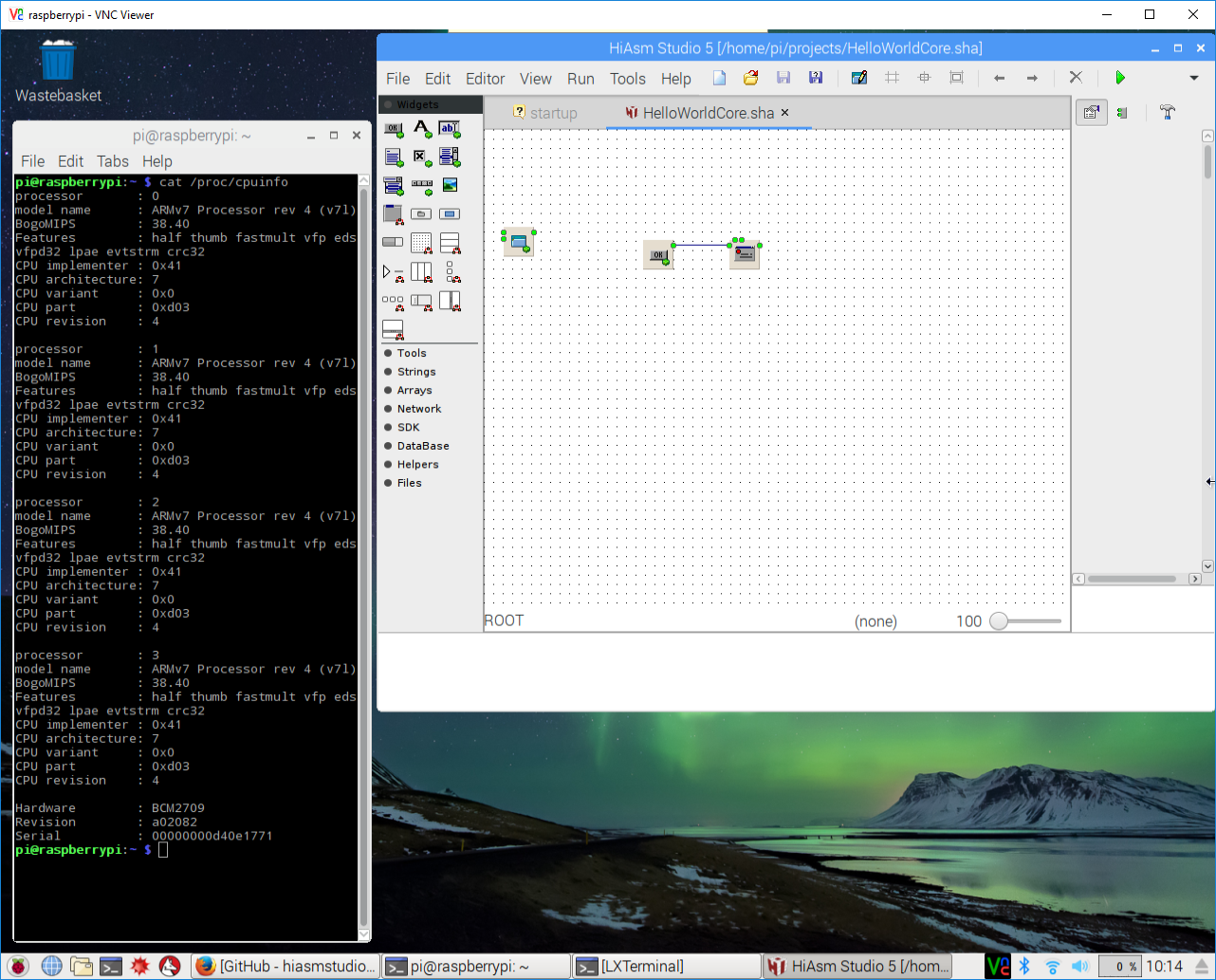Click the back arrow in HiAsm toolbar

pos(999,78)
